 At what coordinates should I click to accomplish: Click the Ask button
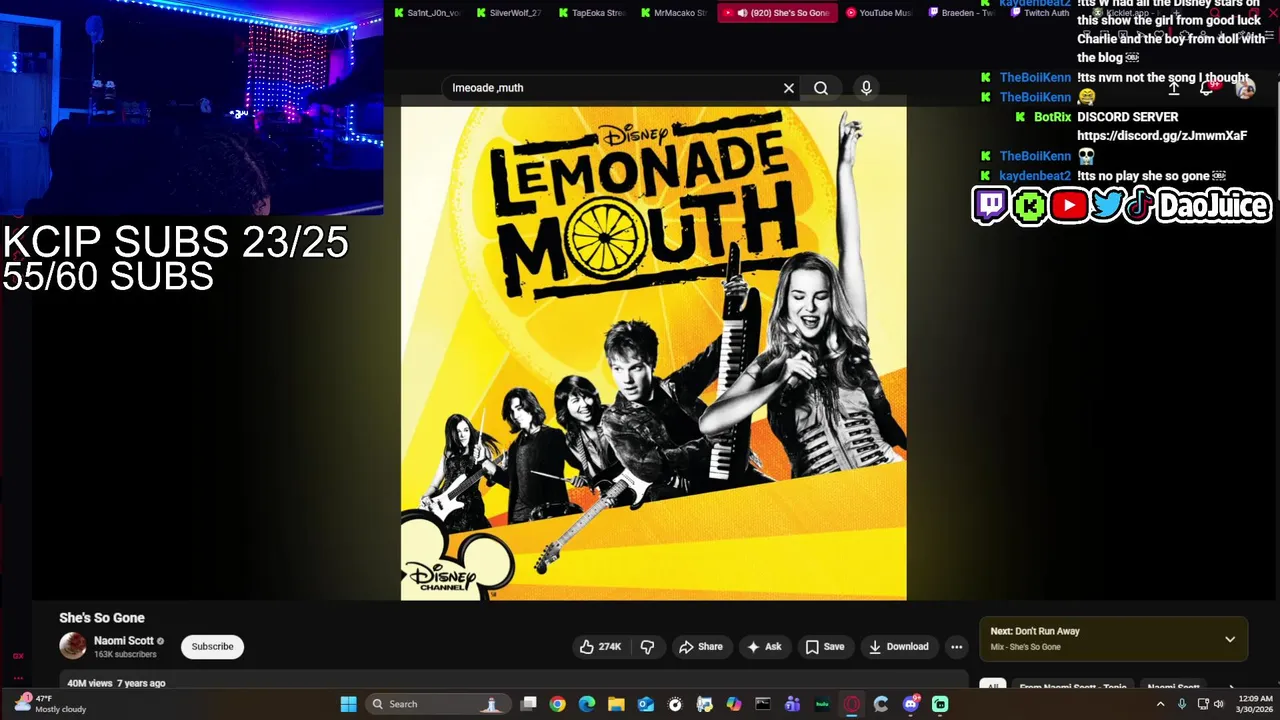pos(764,647)
